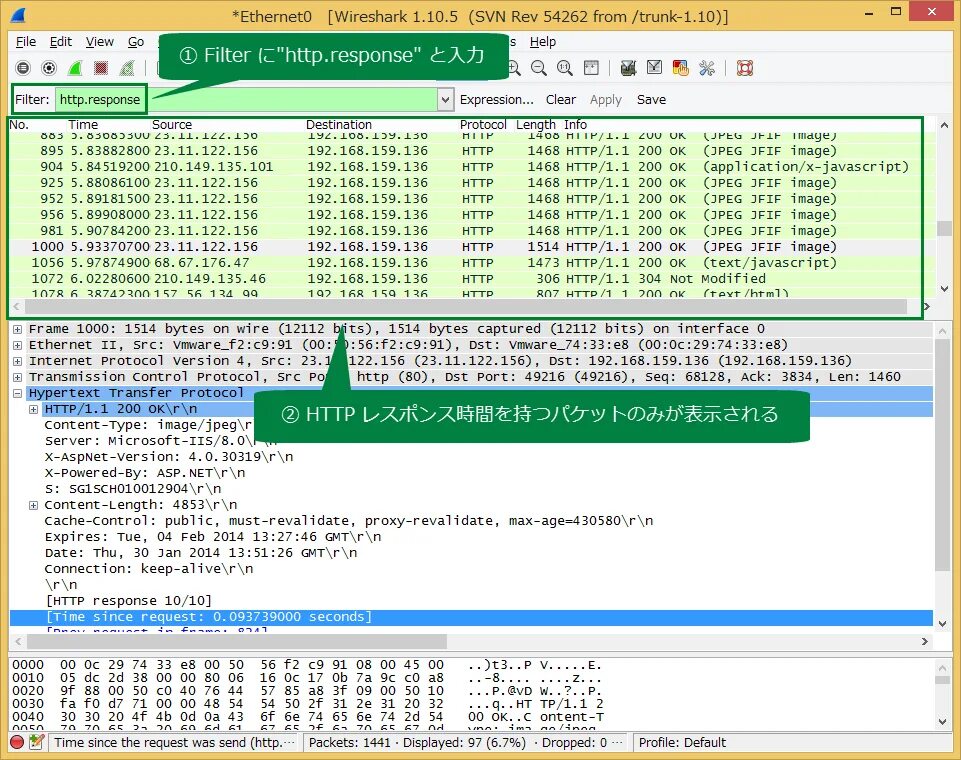Clear the display filter
The height and width of the screenshot is (760, 961).
561,99
